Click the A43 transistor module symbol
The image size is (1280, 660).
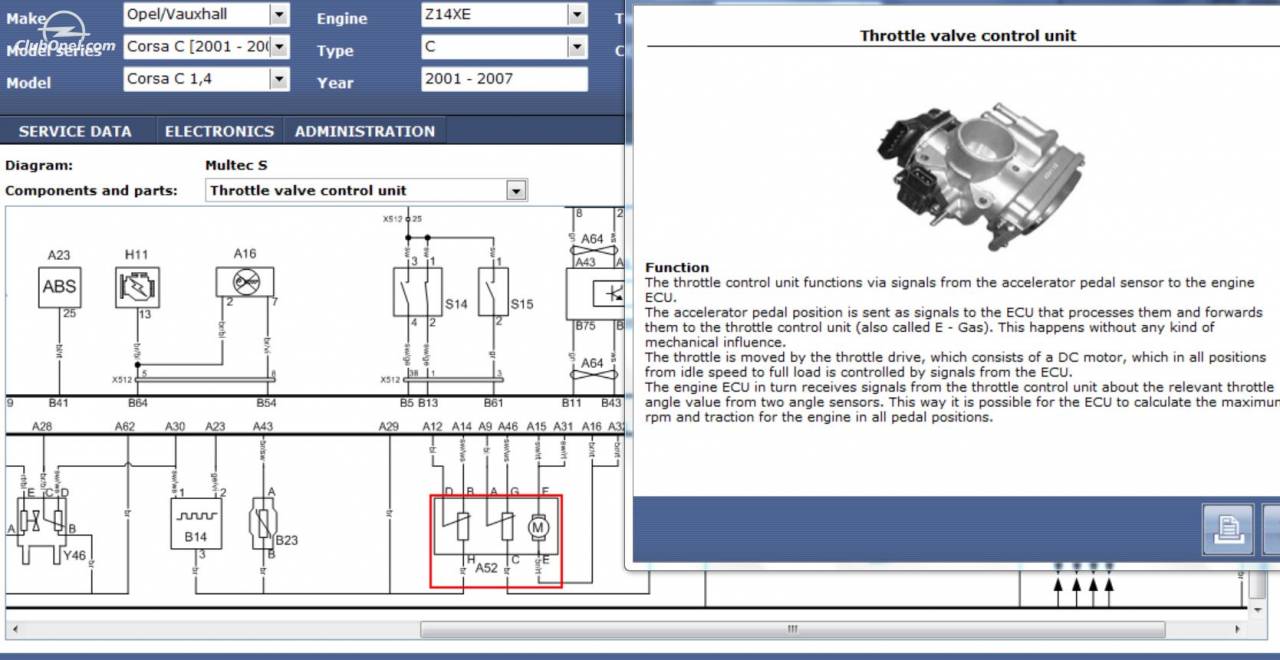pos(595,292)
